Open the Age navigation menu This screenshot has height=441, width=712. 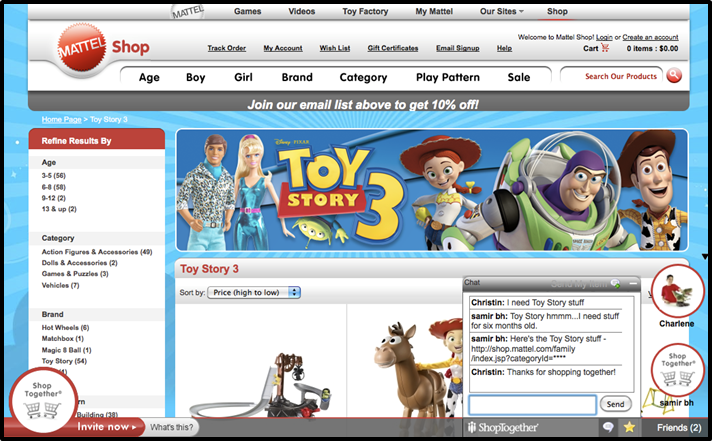(149, 77)
